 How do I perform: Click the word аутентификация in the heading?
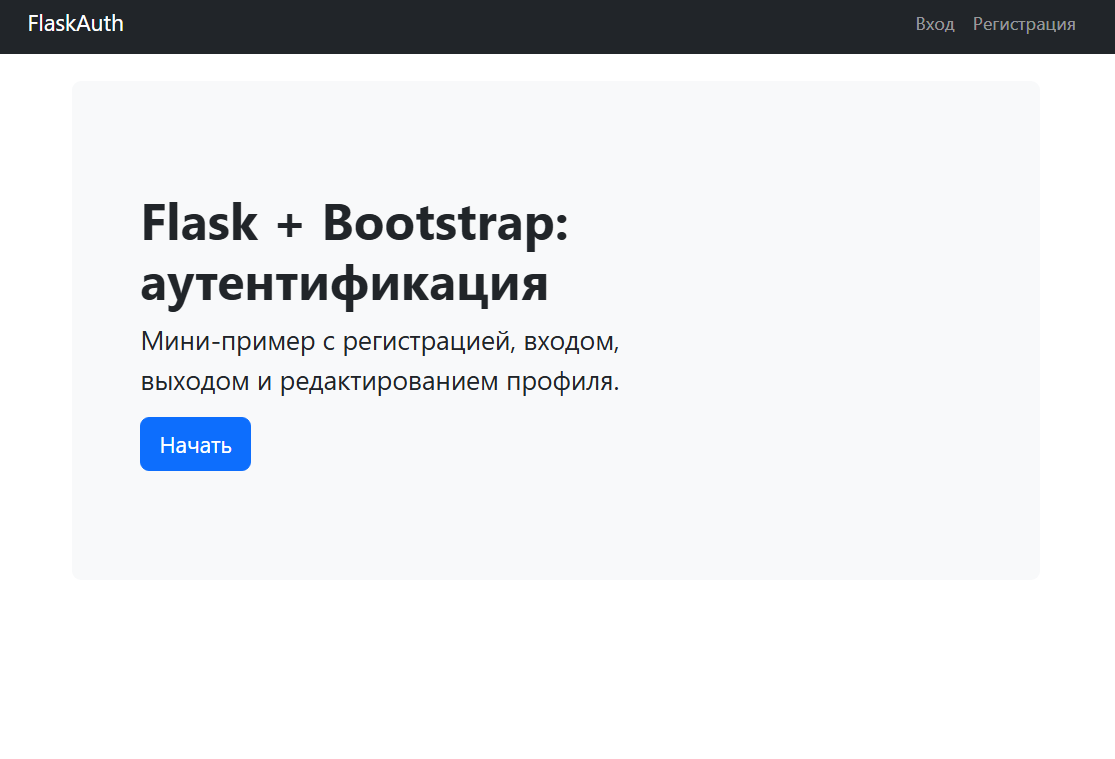[x=344, y=285]
